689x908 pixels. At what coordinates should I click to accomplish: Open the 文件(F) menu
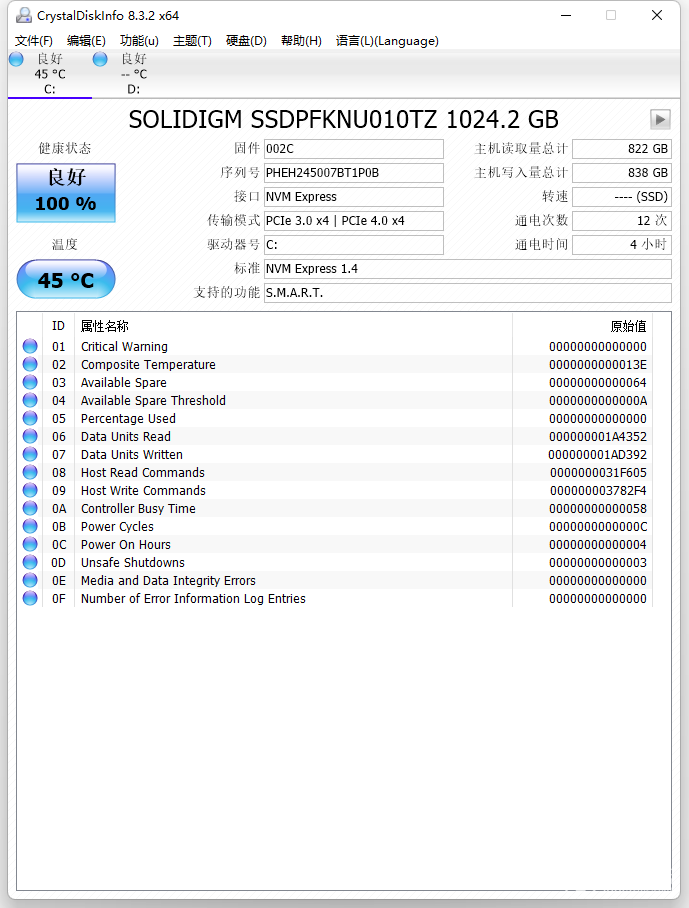click(34, 41)
